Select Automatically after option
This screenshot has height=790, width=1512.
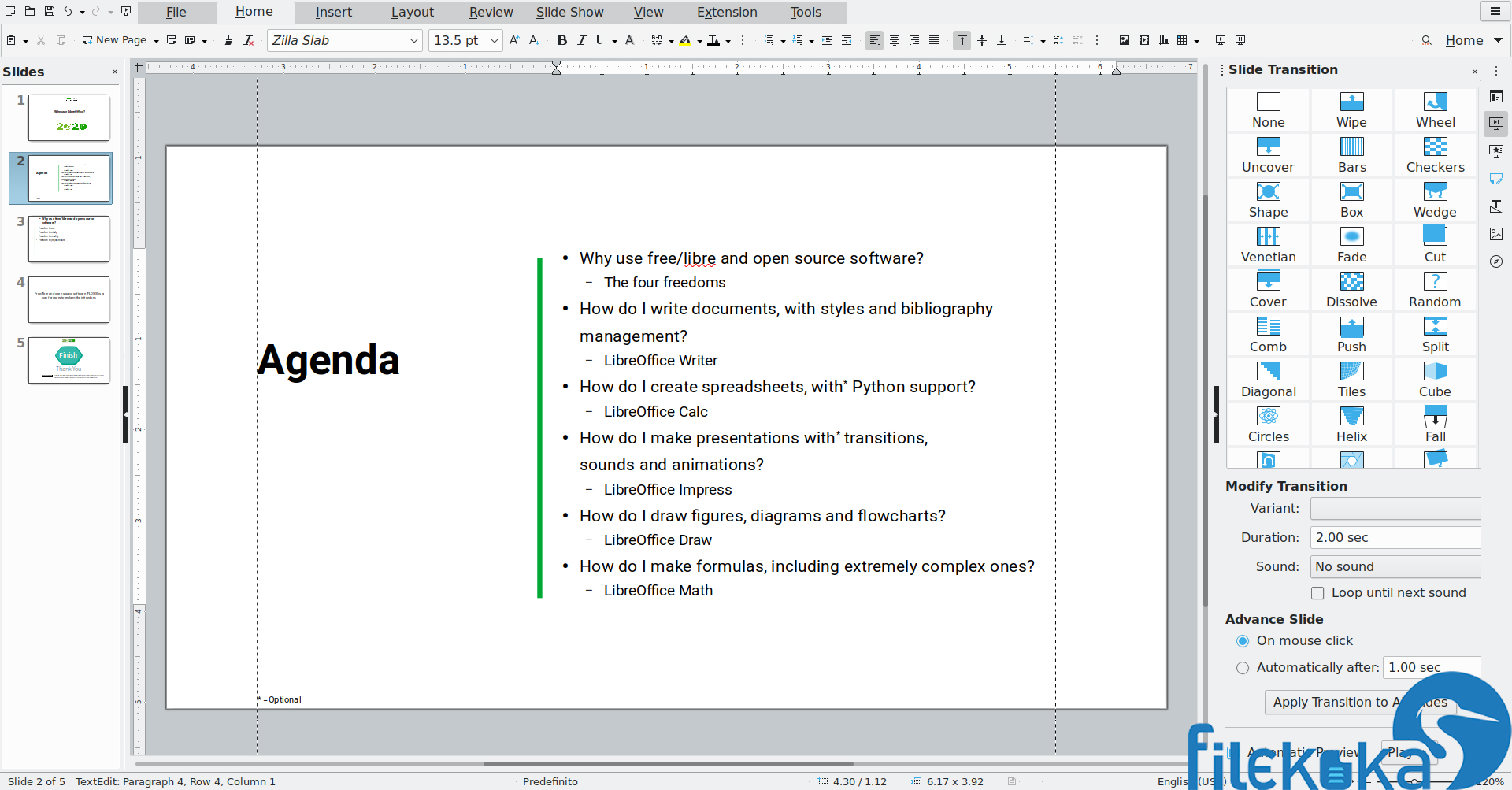(x=1243, y=668)
